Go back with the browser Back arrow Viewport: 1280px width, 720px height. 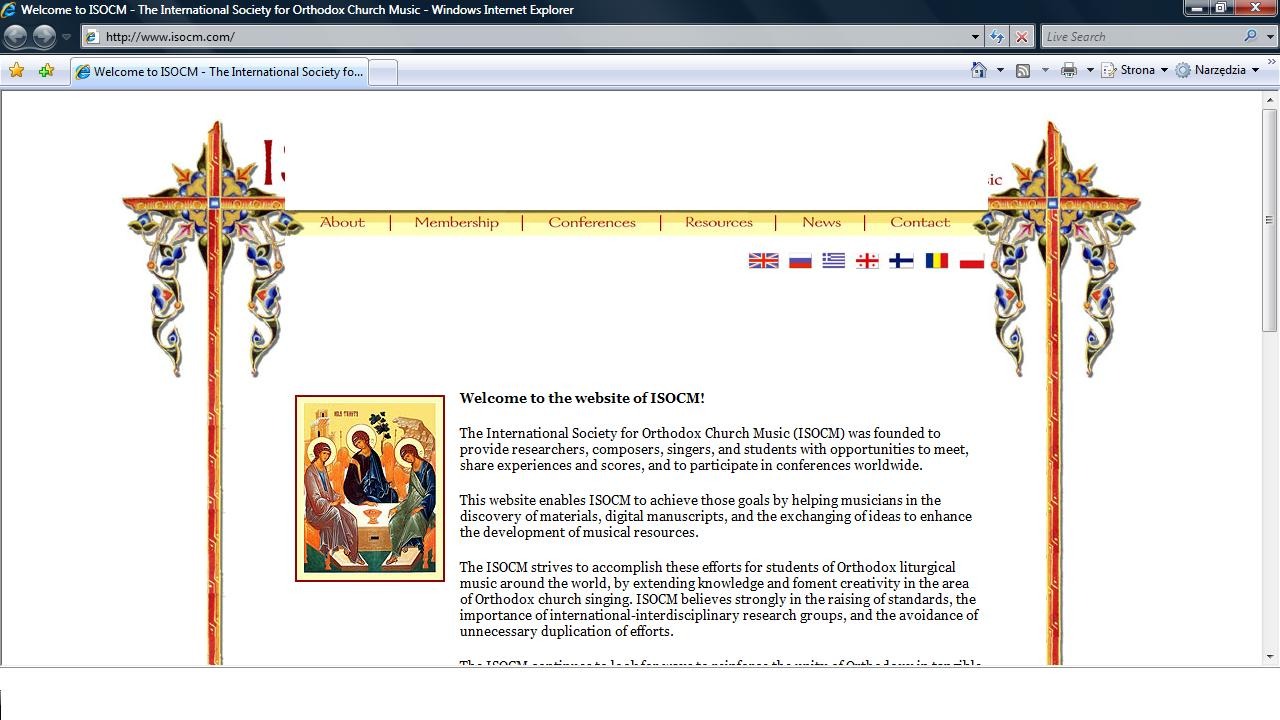pyautogui.click(x=15, y=37)
